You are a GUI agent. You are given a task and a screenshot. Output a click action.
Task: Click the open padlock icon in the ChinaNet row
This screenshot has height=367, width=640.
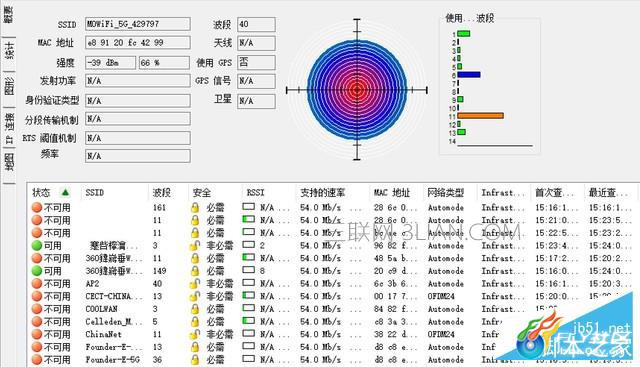tap(195, 334)
